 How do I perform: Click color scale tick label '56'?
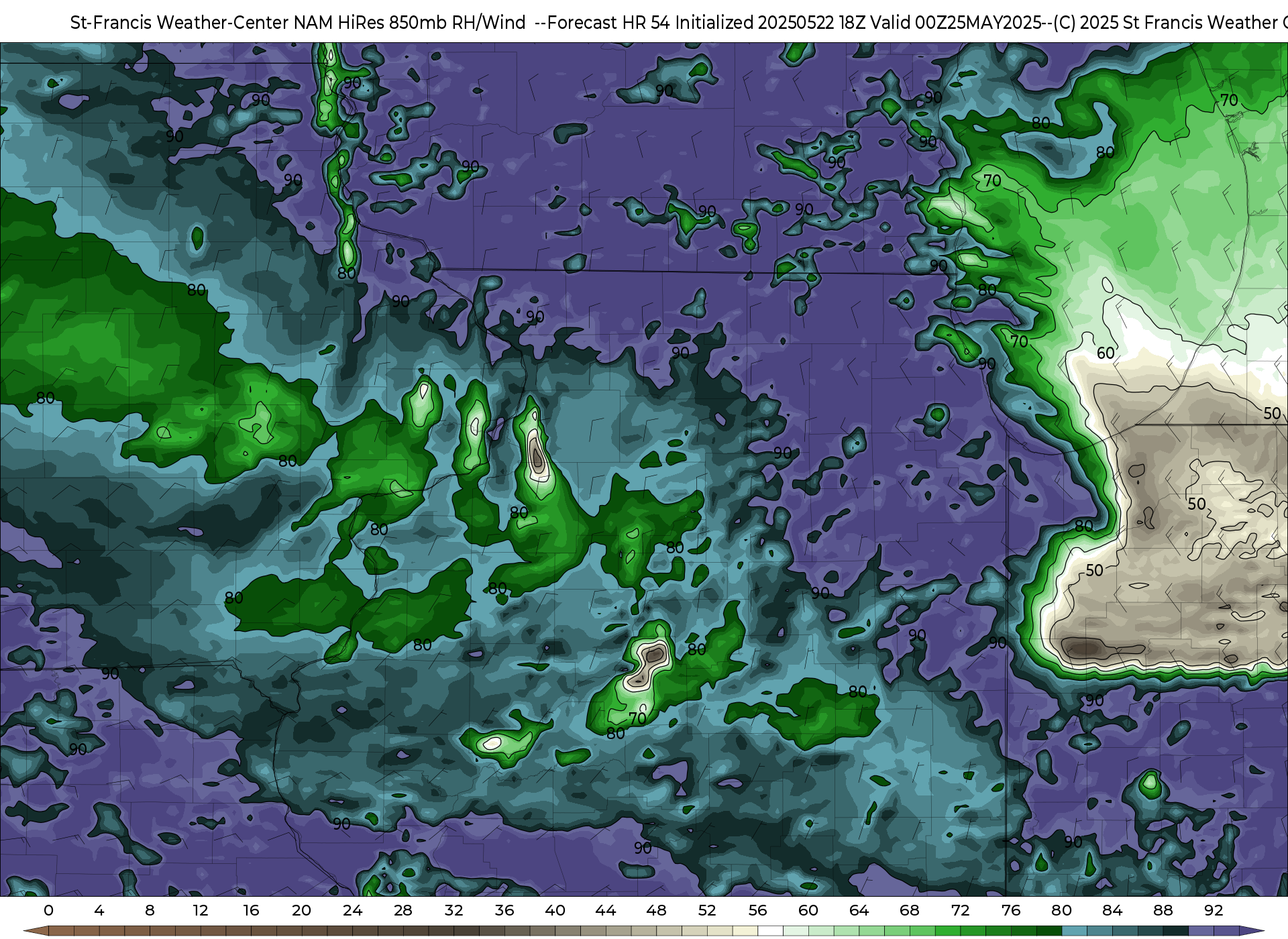pyautogui.click(x=758, y=911)
